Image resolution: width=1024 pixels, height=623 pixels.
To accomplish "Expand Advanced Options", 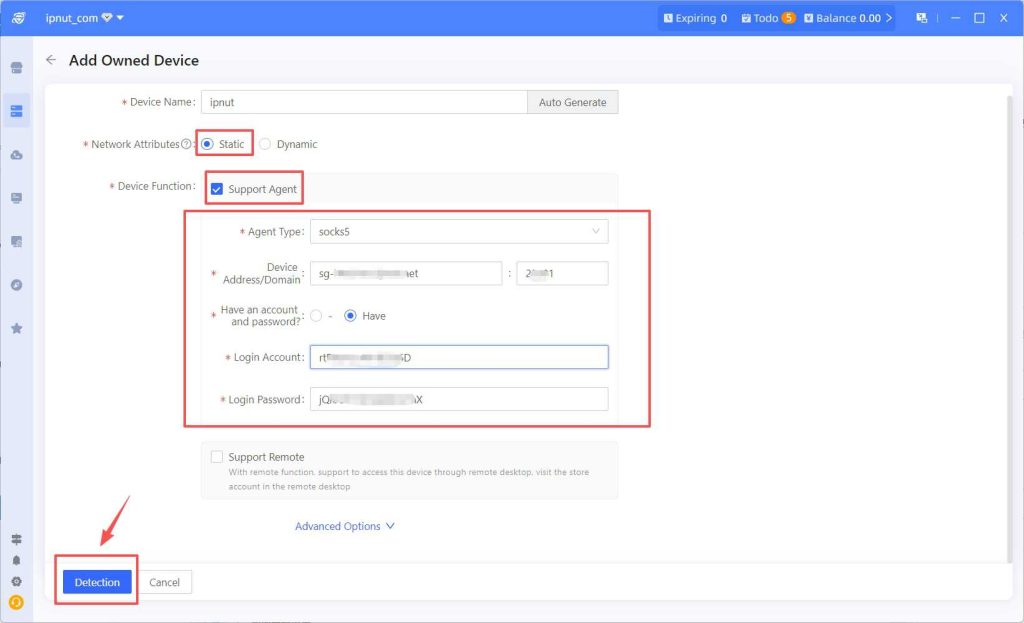I will 345,526.
